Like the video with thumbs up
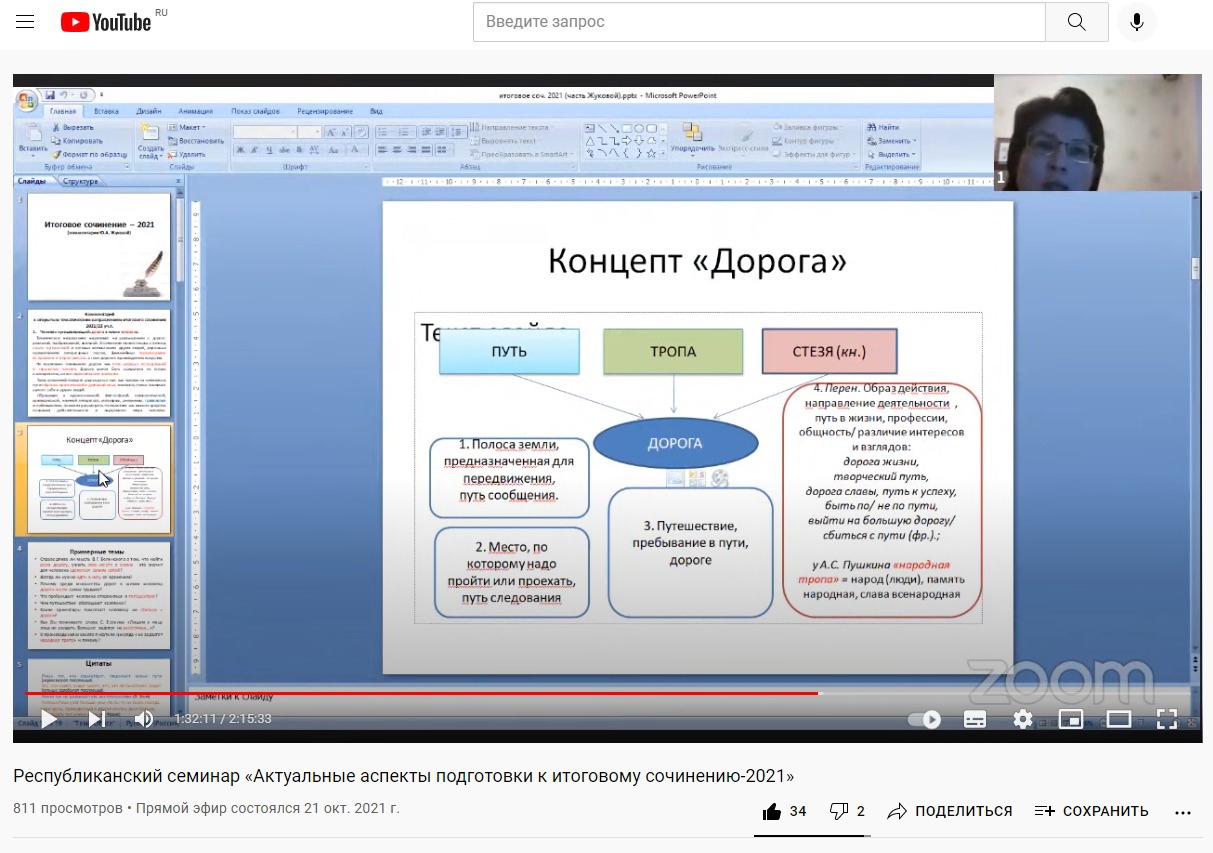This screenshot has height=853, width=1213. (x=773, y=811)
